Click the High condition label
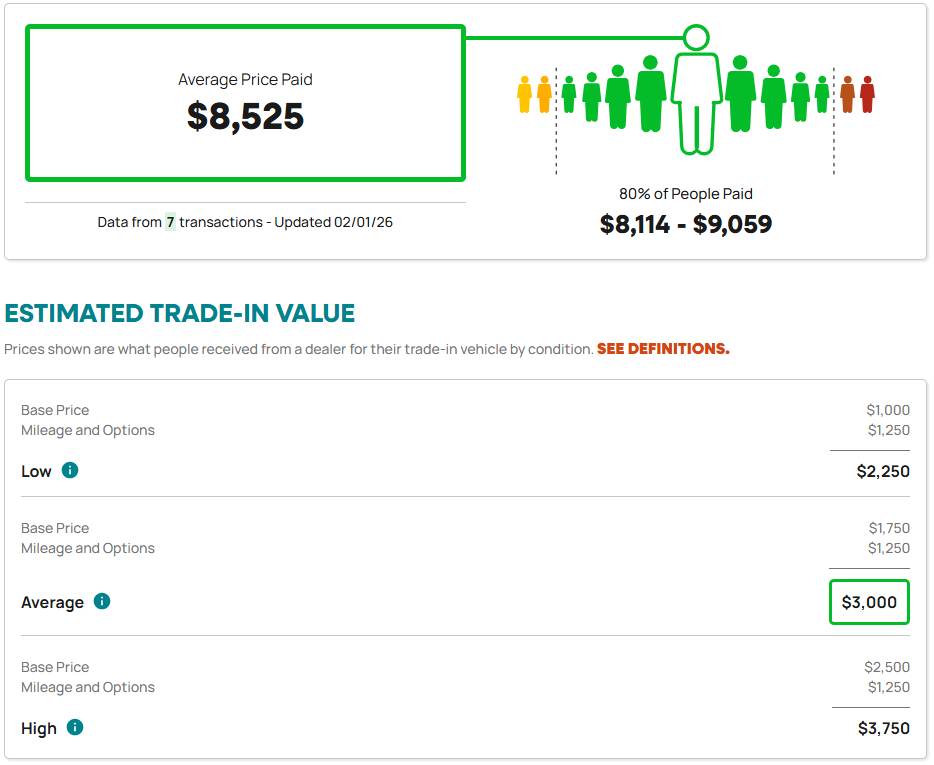The height and width of the screenshot is (765, 934). (39, 729)
